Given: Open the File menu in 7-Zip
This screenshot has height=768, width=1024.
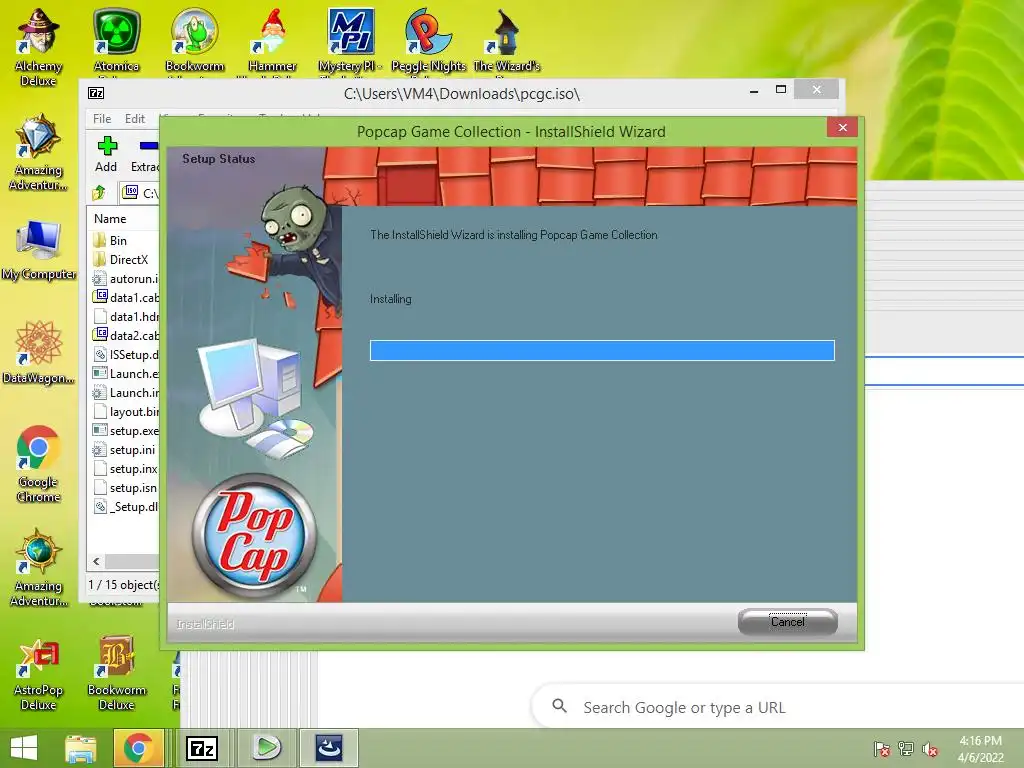Looking at the screenshot, I should click(102, 119).
